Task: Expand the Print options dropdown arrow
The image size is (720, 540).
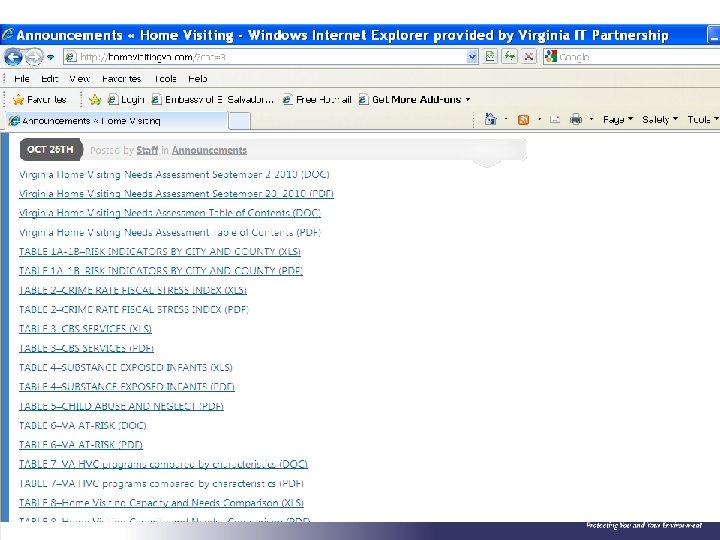Action: [591, 120]
